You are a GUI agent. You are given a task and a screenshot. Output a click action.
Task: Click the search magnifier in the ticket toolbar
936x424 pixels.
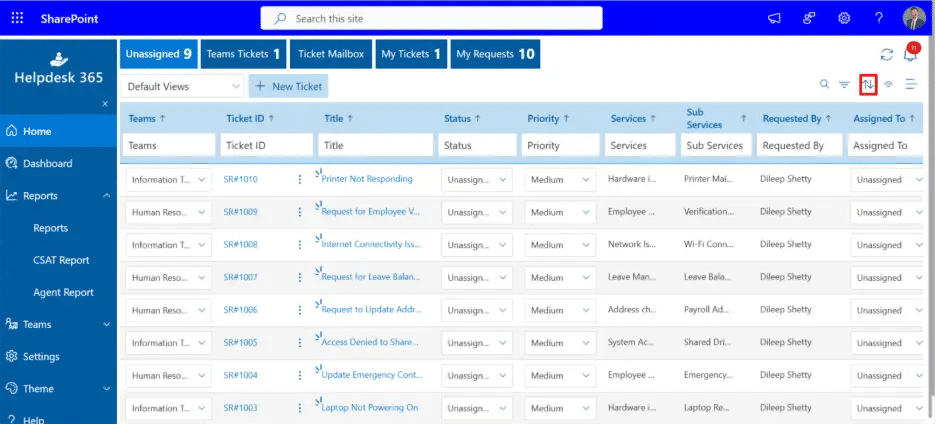click(824, 84)
